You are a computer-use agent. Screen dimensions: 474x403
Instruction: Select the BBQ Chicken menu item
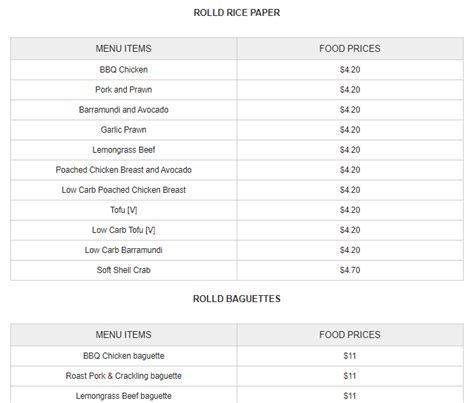pos(124,70)
